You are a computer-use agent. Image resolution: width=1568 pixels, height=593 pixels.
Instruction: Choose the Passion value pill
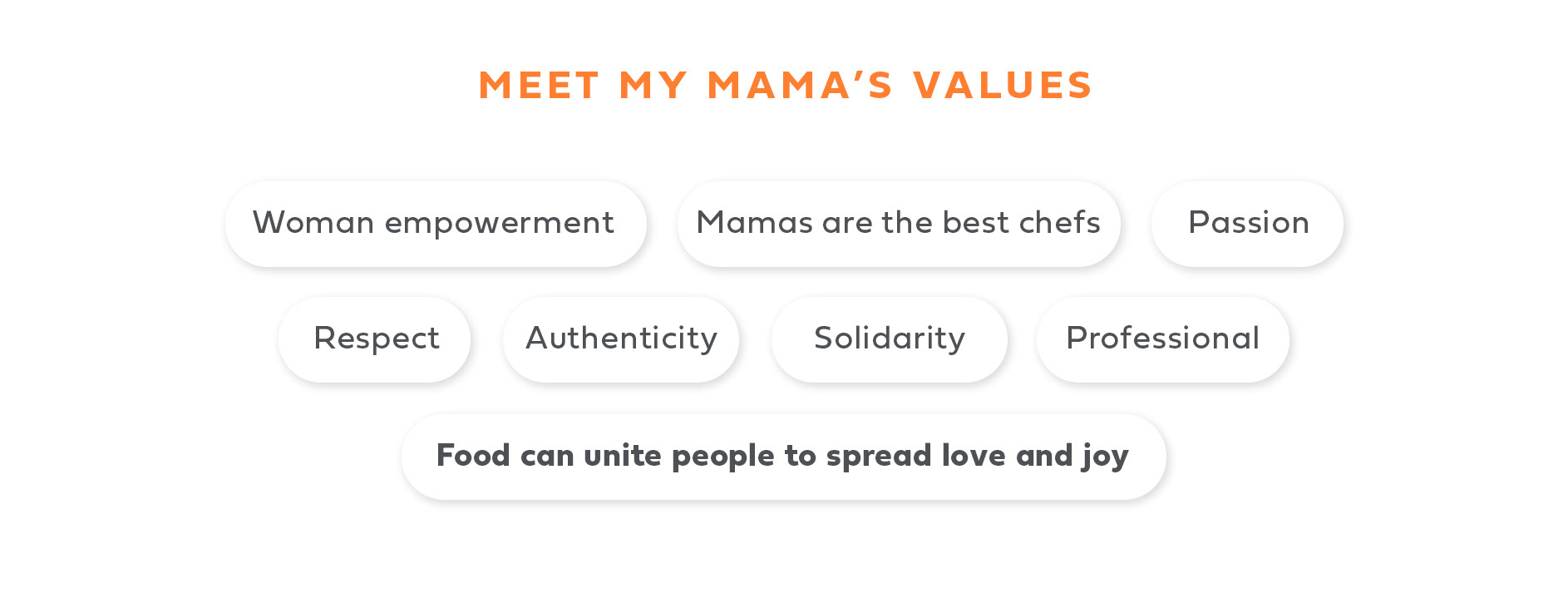[1247, 224]
